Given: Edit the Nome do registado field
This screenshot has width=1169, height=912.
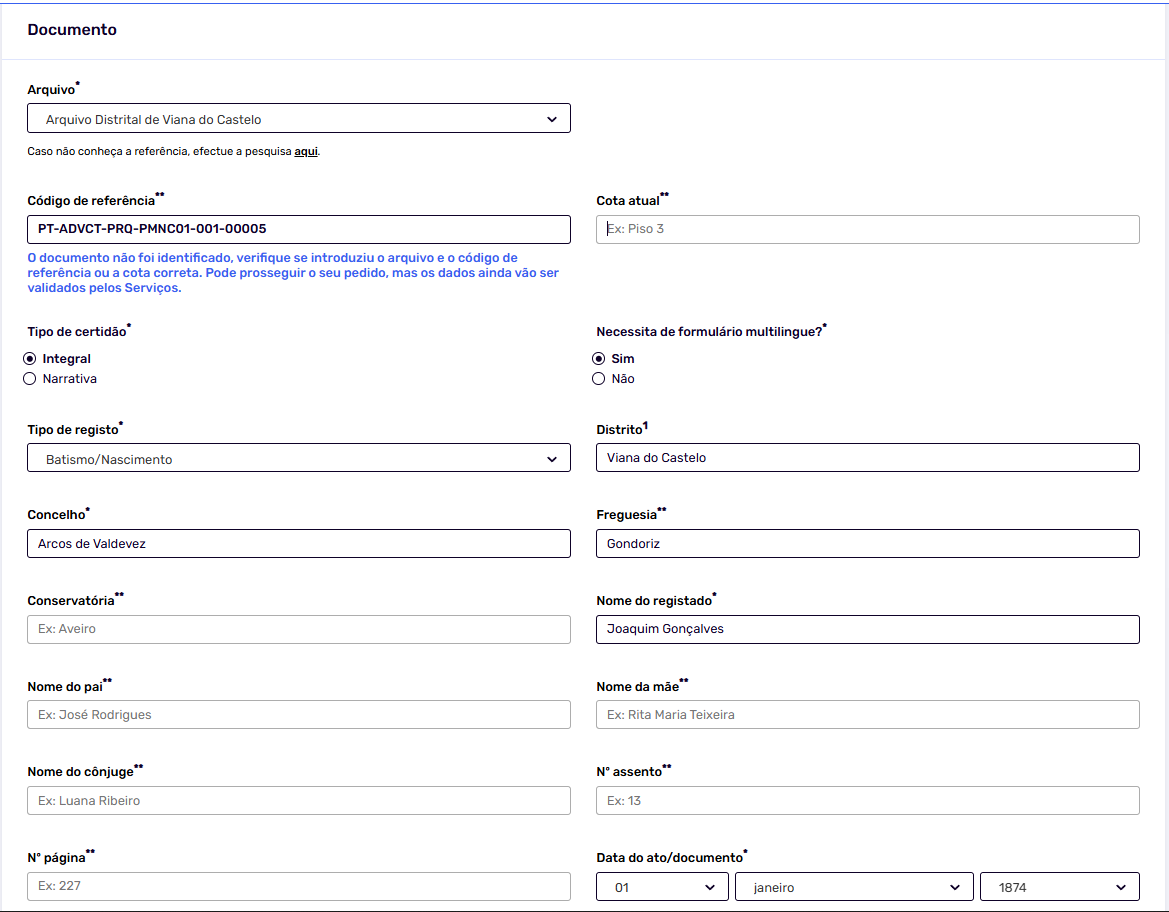Looking at the screenshot, I should 867,629.
